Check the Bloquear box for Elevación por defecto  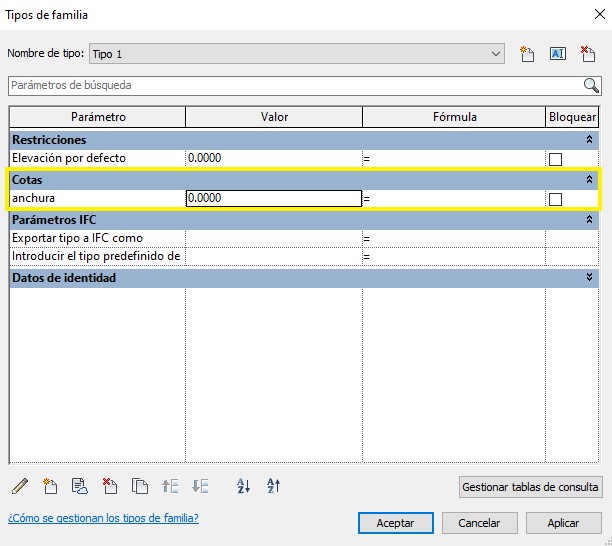556,159
